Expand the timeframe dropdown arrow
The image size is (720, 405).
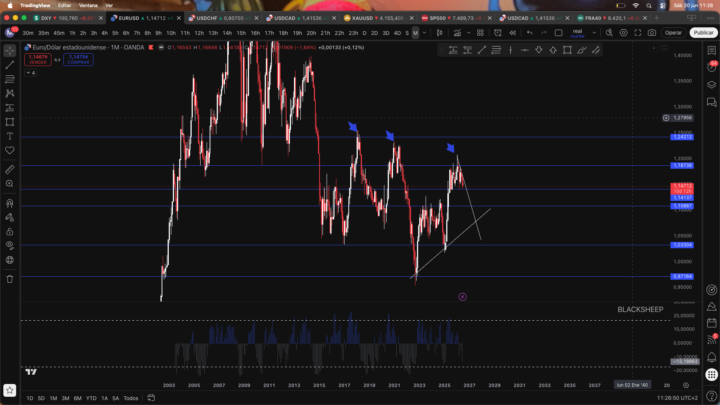click(x=424, y=33)
